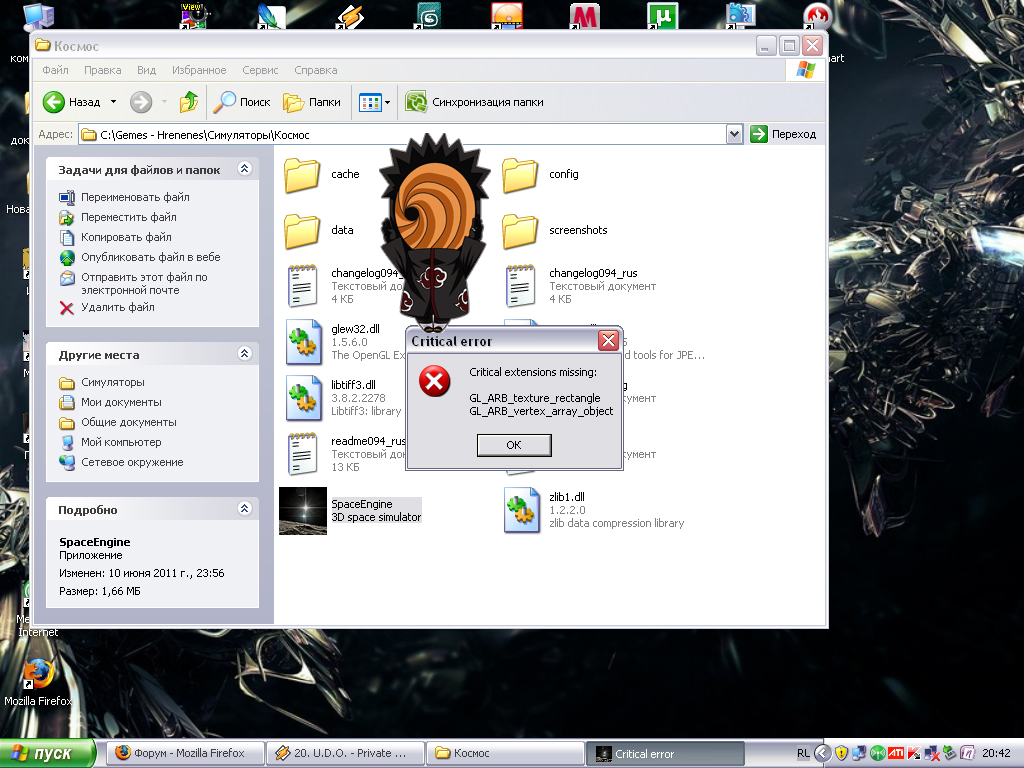
Task: Open the Справка menu
Action: pos(315,70)
